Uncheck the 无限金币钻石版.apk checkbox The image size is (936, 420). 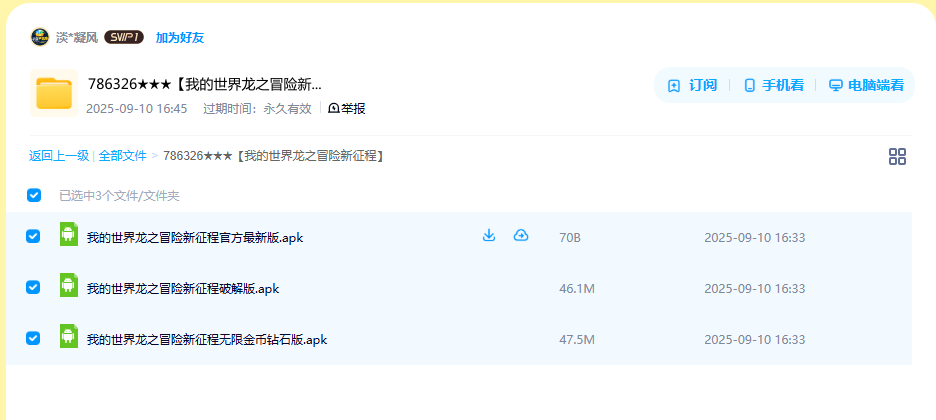point(33,338)
